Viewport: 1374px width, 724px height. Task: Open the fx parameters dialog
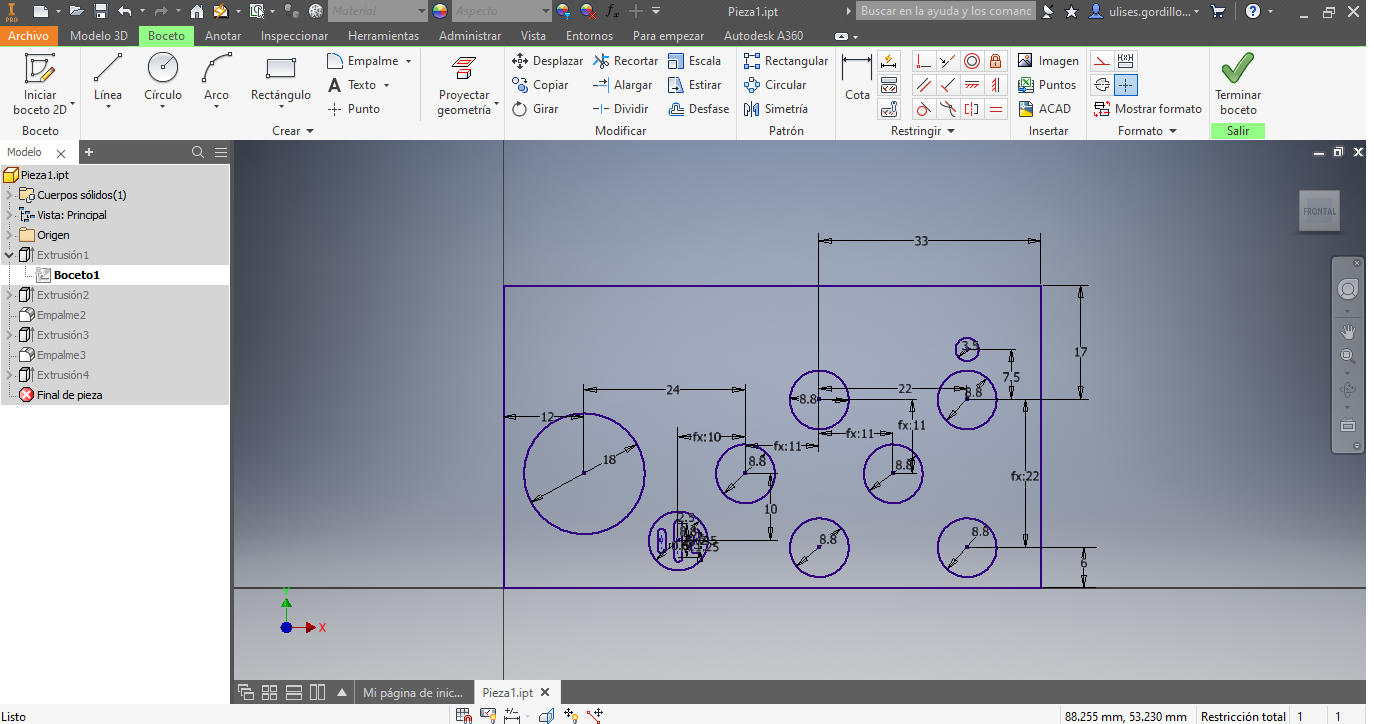pos(613,11)
